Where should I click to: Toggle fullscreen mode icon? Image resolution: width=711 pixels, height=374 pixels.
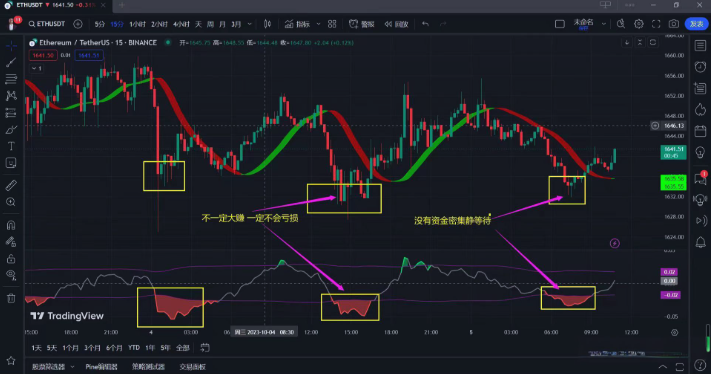point(656,24)
